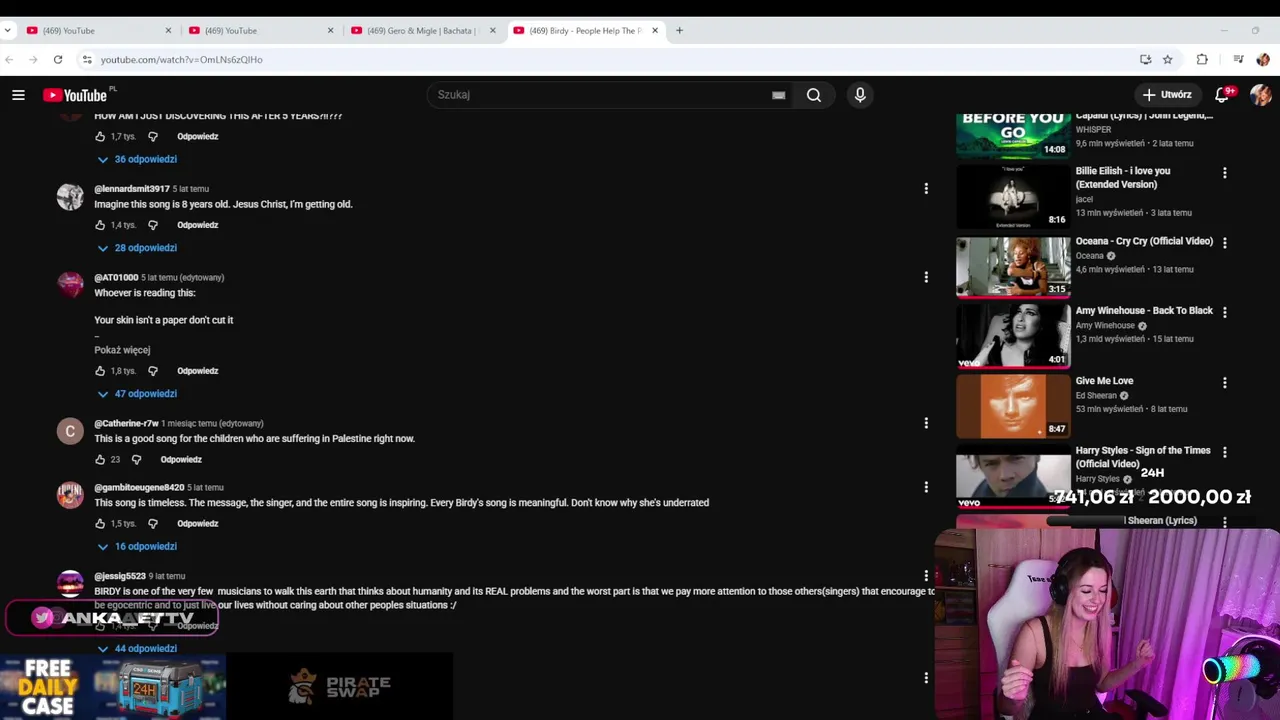1280x720 pixels.
Task: Start voice search with microphone icon
Action: tap(860, 95)
